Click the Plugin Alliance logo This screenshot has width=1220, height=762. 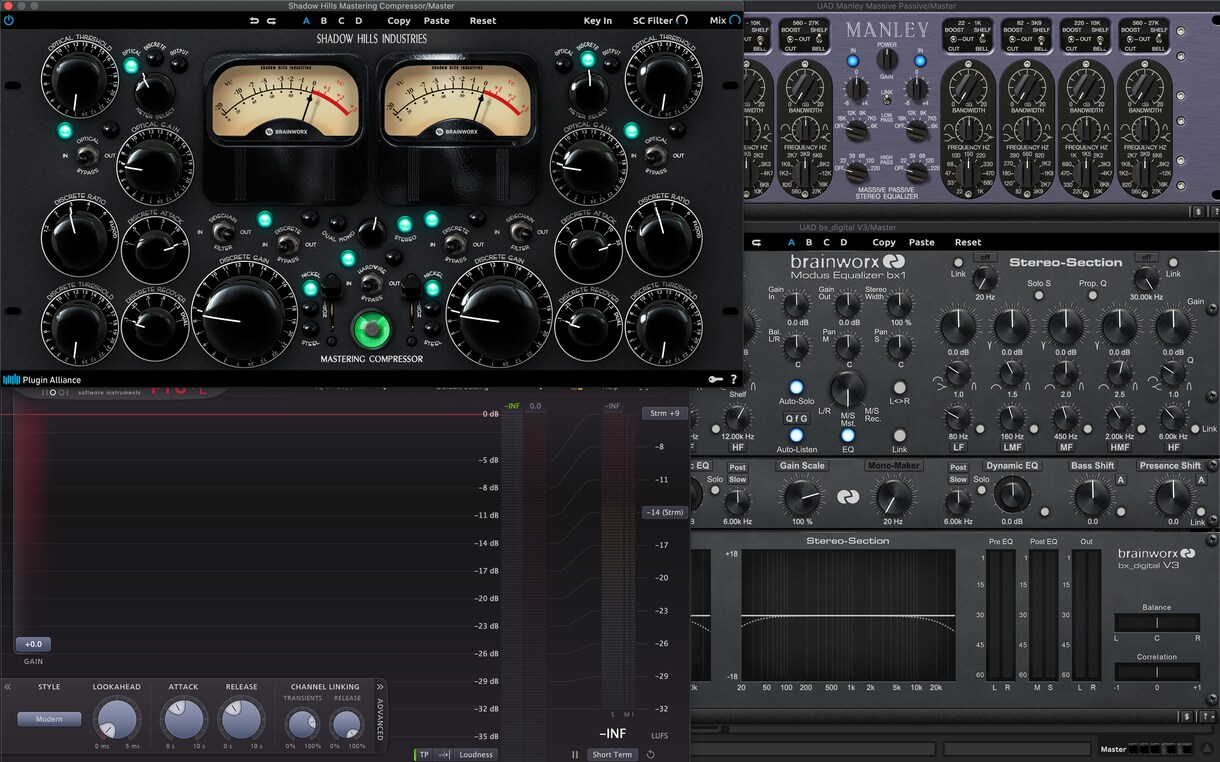[42, 380]
